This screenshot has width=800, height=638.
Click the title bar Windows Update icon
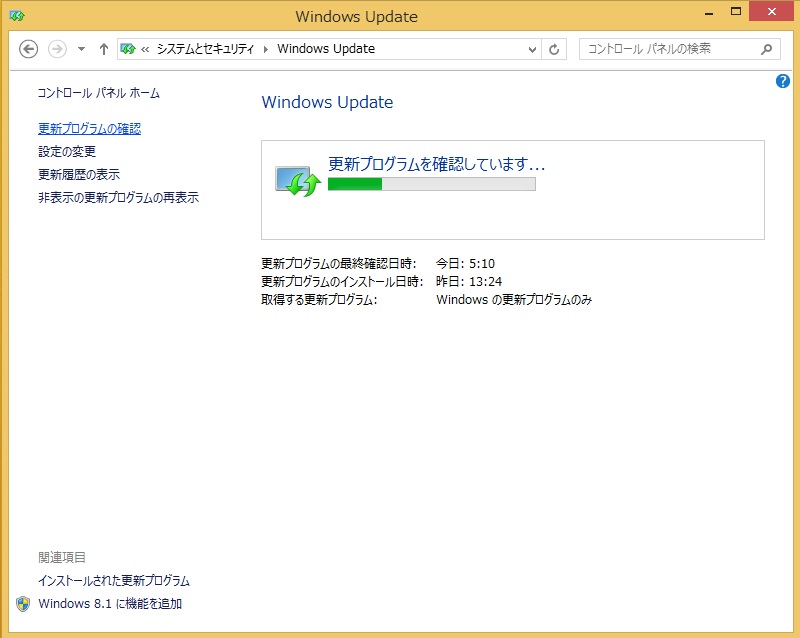[17, 16]
